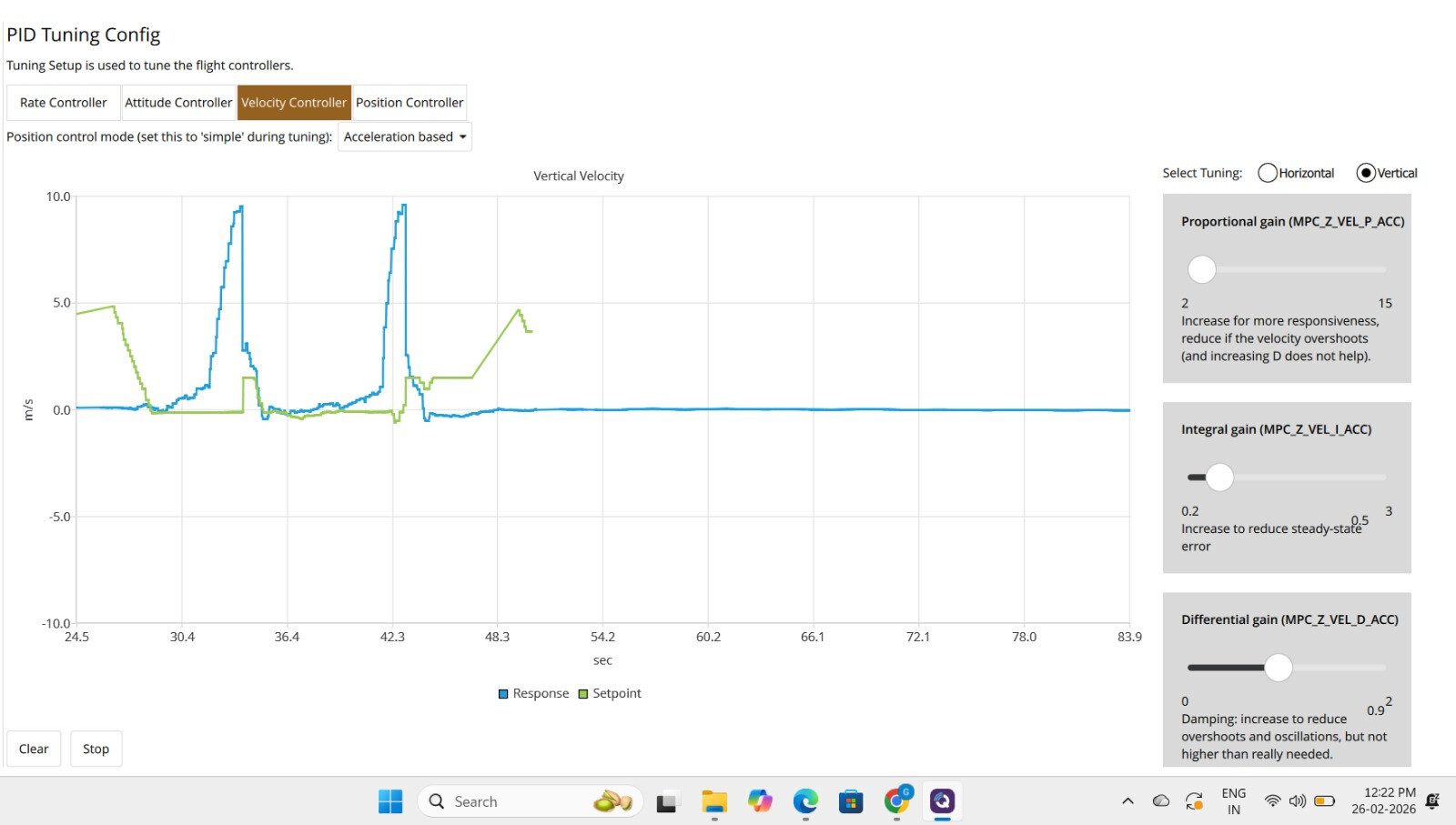This screenshot has width=1456, height=825.
Task: Select the Vertical tuning radio button
Action: (x=1366, y=173)
